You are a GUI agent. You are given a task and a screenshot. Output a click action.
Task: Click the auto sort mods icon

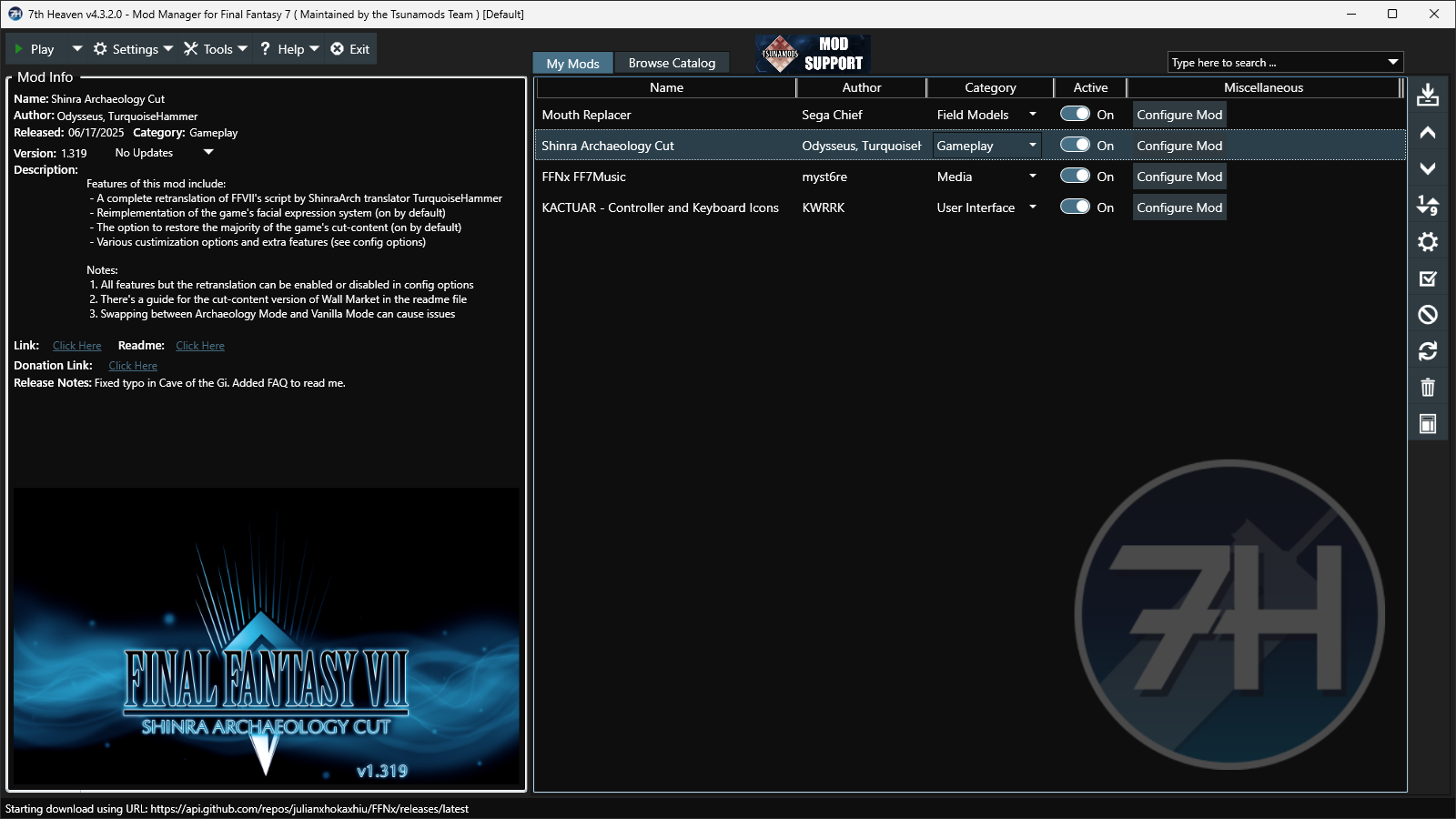(x=1428, y=205)
